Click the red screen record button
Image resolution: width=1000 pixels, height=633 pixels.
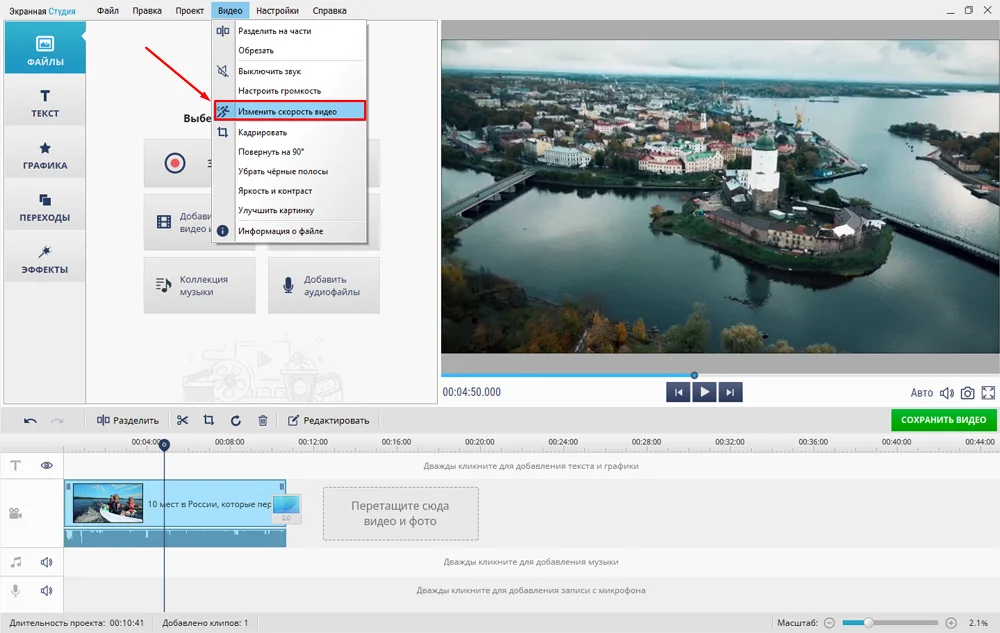click(x=175, y=163)
